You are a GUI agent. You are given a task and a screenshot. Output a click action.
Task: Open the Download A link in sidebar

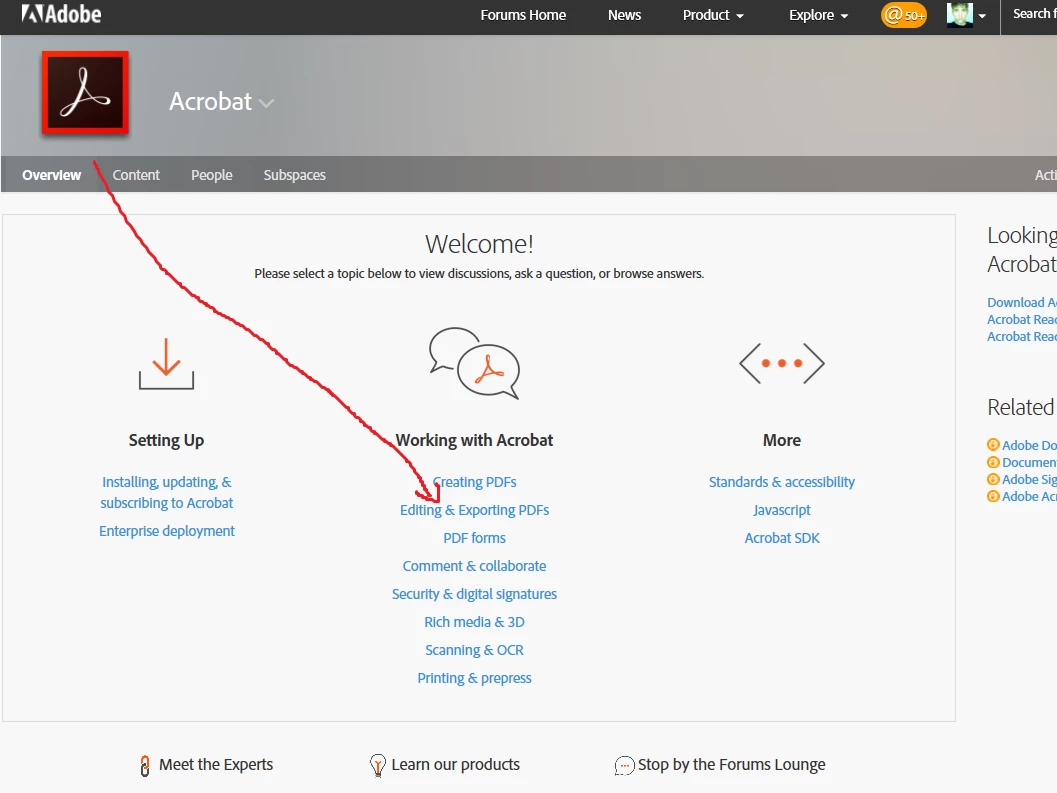tap(1022, 302)
